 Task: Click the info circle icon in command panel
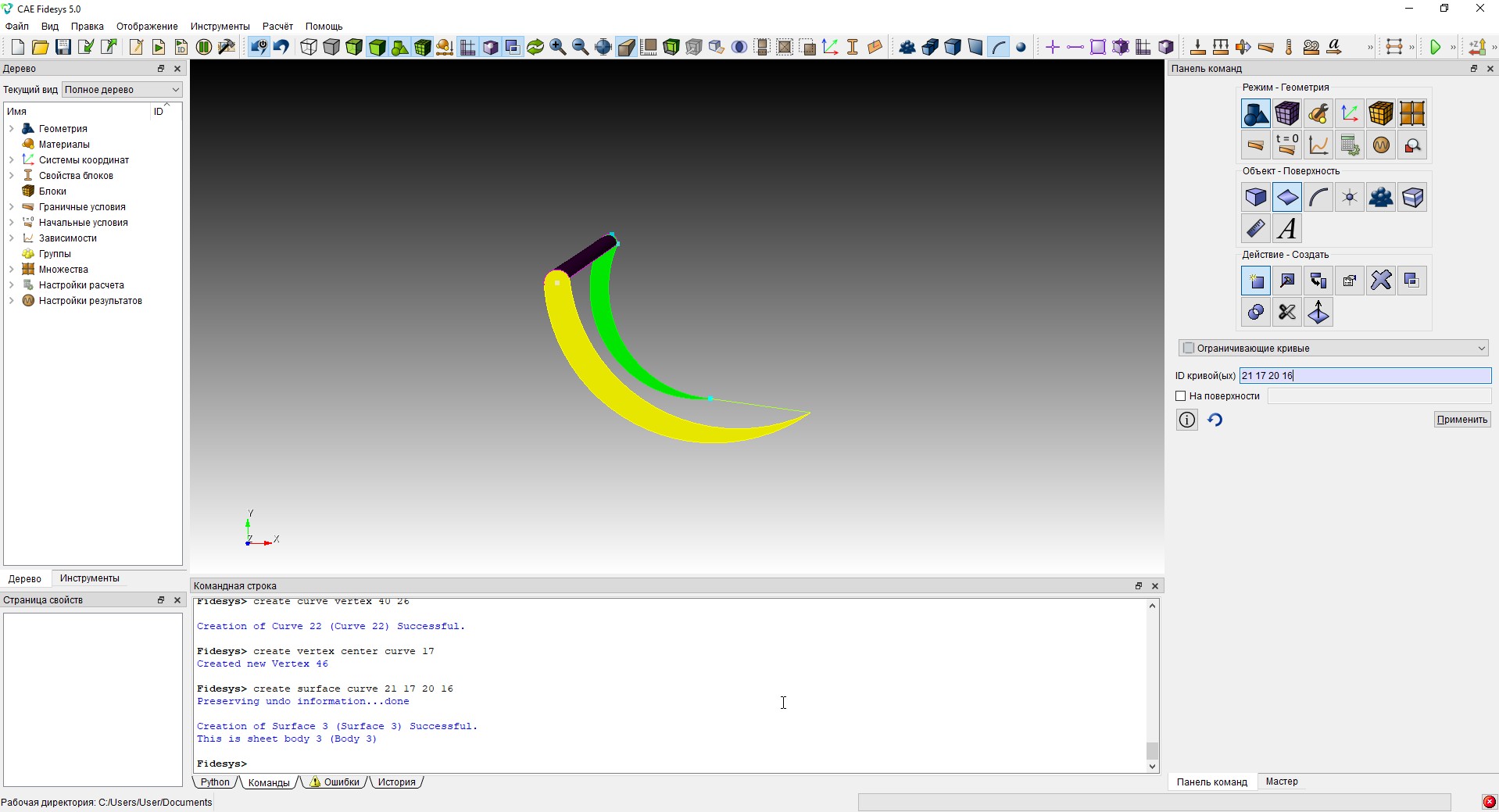(1187, 420)
